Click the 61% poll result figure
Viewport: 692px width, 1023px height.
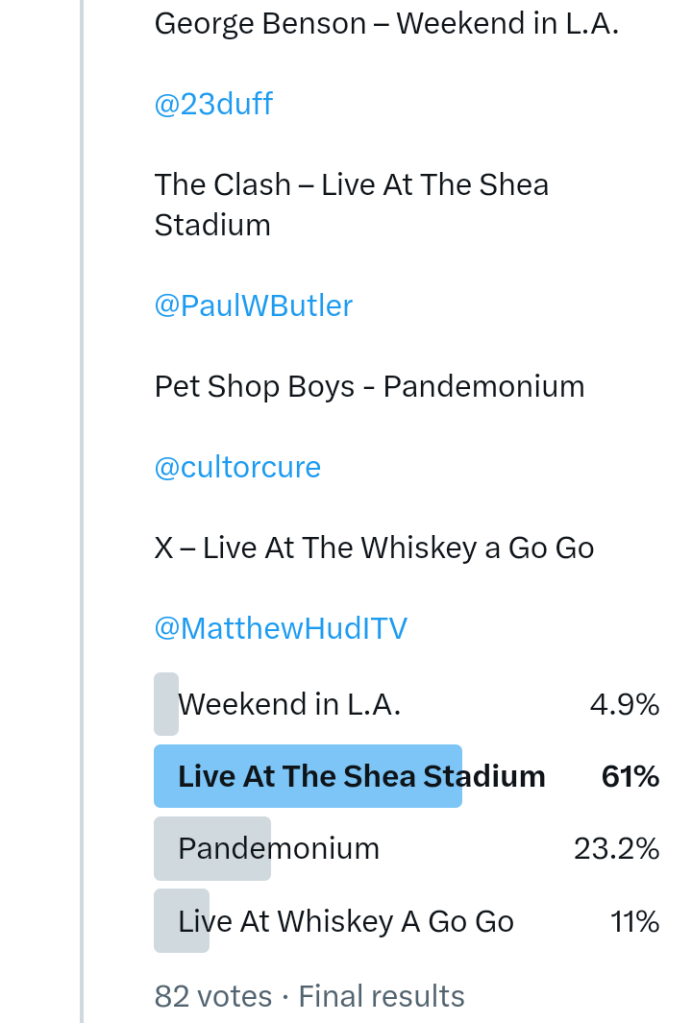pyautogui.click(x=630, y=777)
